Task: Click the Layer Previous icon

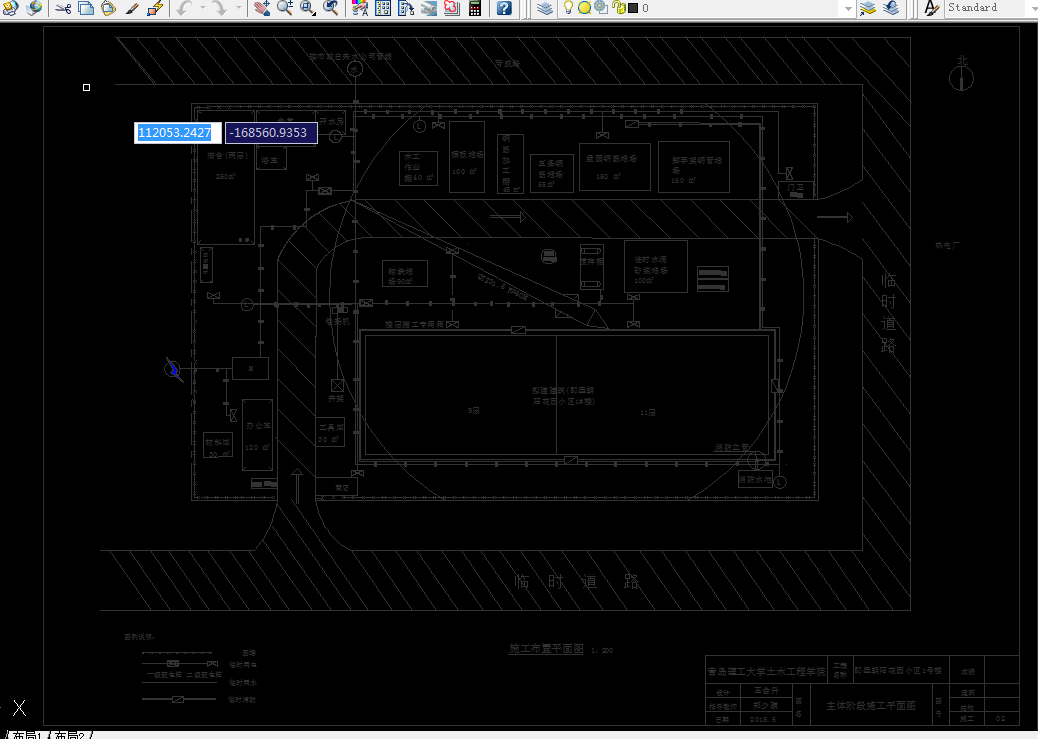Action: click(890, 8)
